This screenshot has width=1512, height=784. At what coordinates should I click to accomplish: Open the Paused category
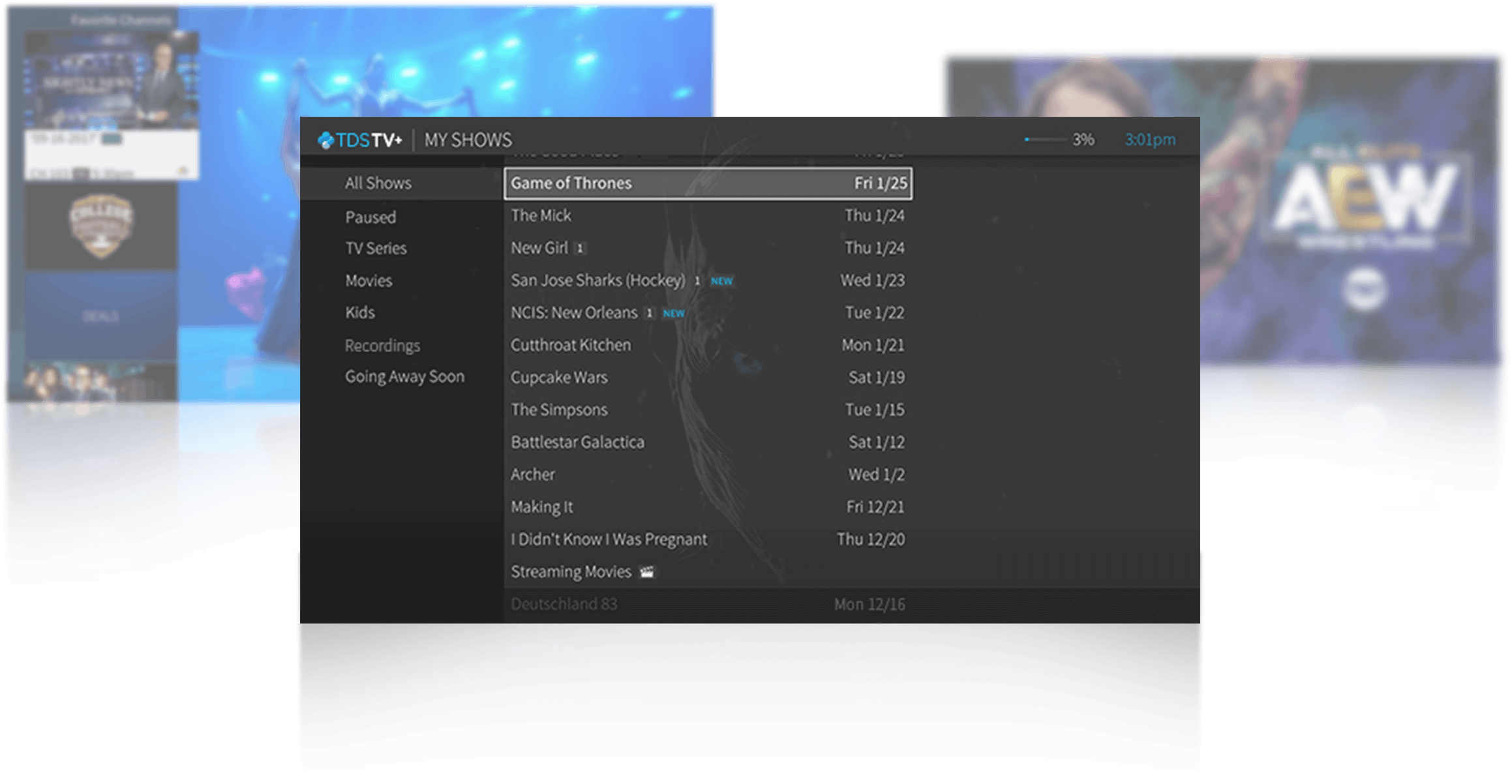370,217
